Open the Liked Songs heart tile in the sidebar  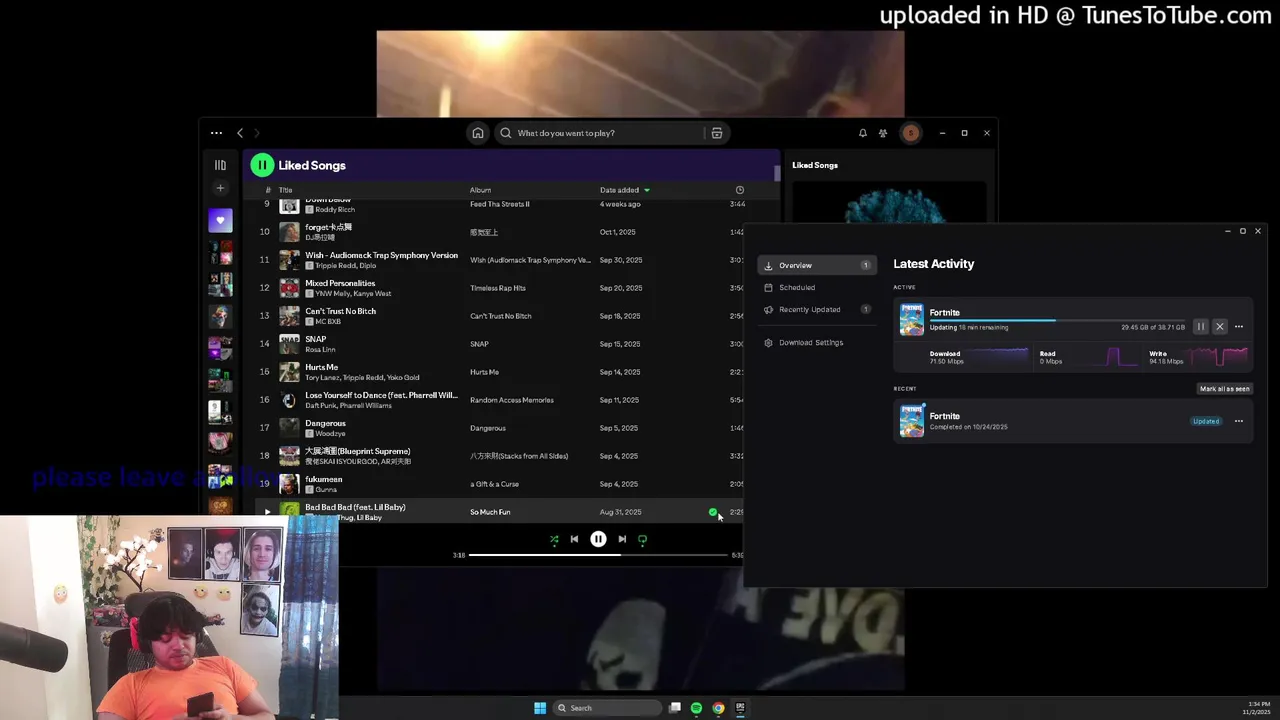pyautogui.click(x=220, y=220)
